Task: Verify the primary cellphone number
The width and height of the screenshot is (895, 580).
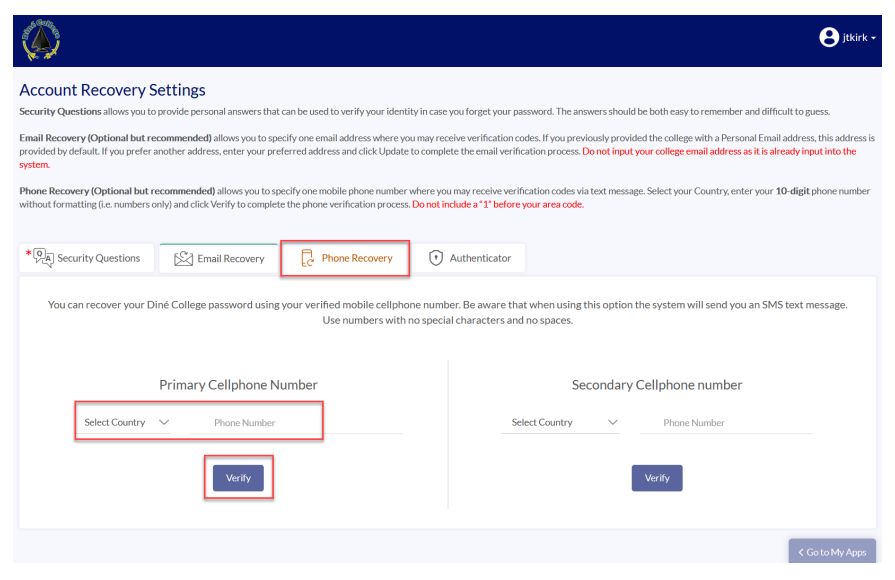Action: tap(238, 478)
